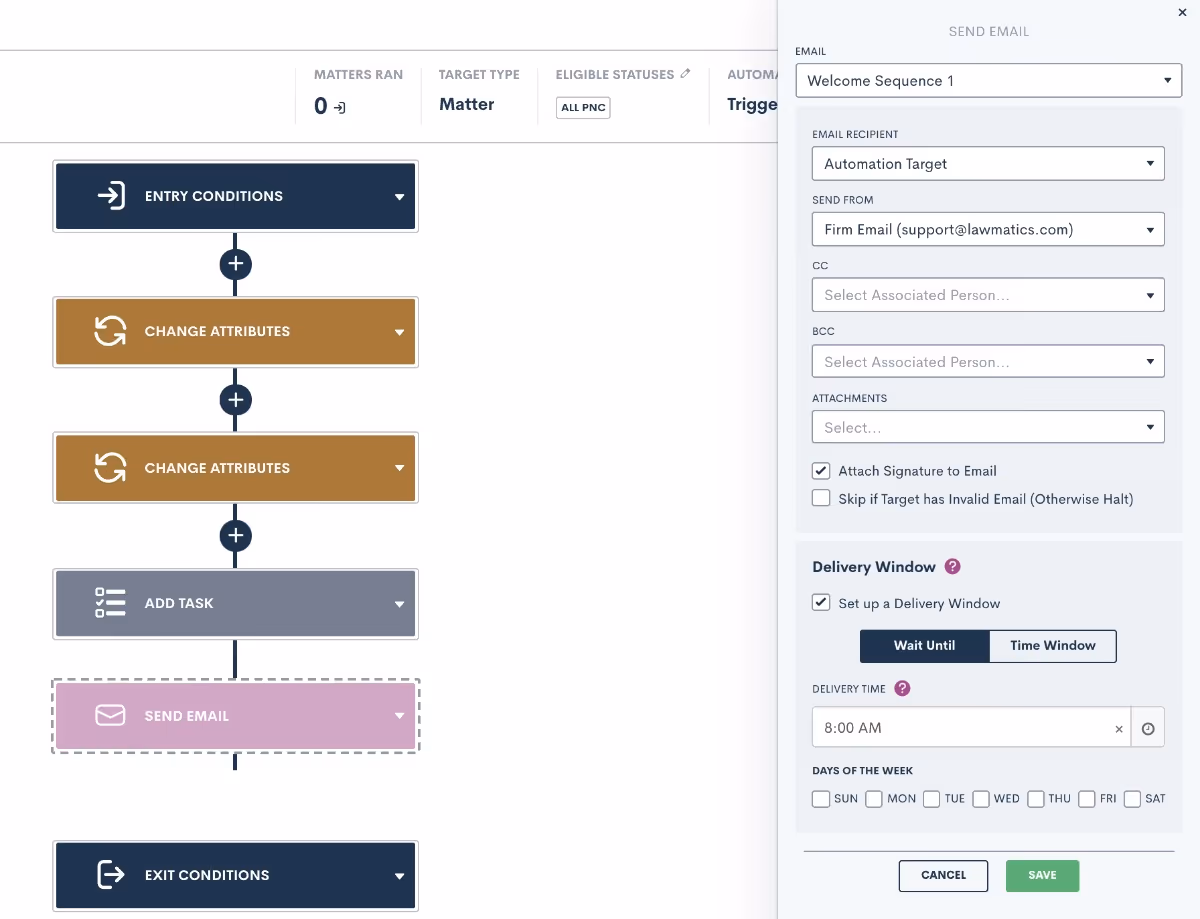Open the Matters Ran arrow icon
1200x919 pixels.
point(340,108)
